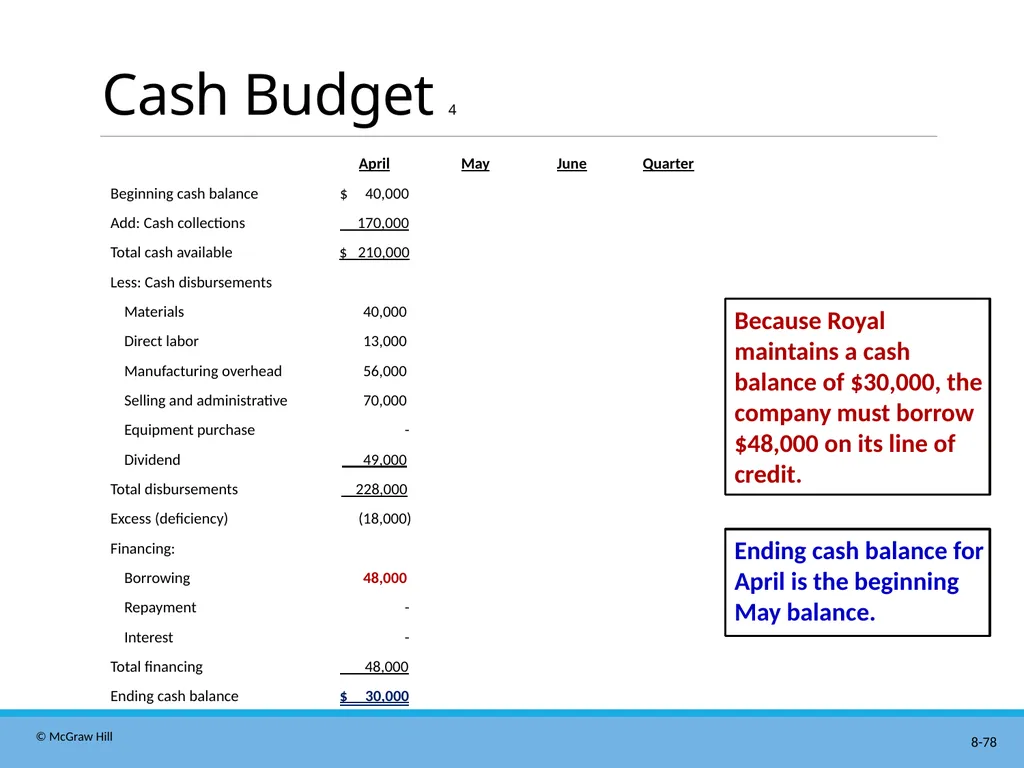Select the 170,000 cash collections value
The image size is (1024, 768).
click(383, 223)
